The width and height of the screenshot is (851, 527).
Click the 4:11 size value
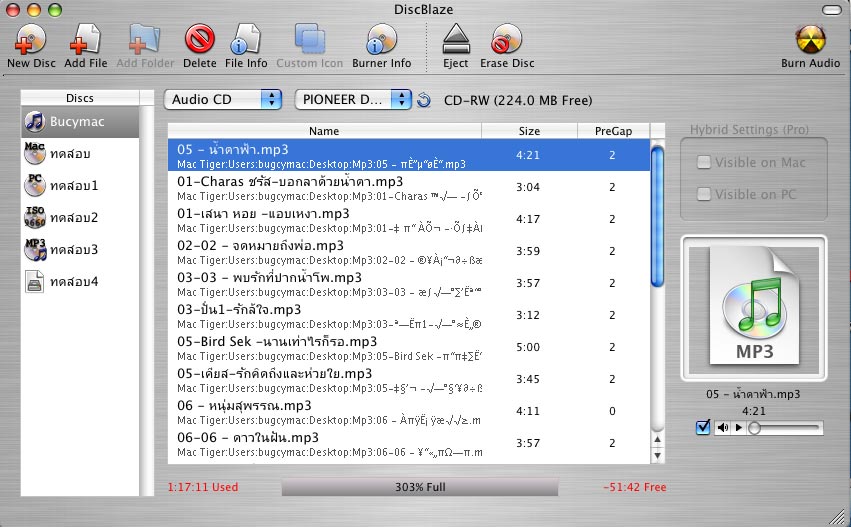528,411
